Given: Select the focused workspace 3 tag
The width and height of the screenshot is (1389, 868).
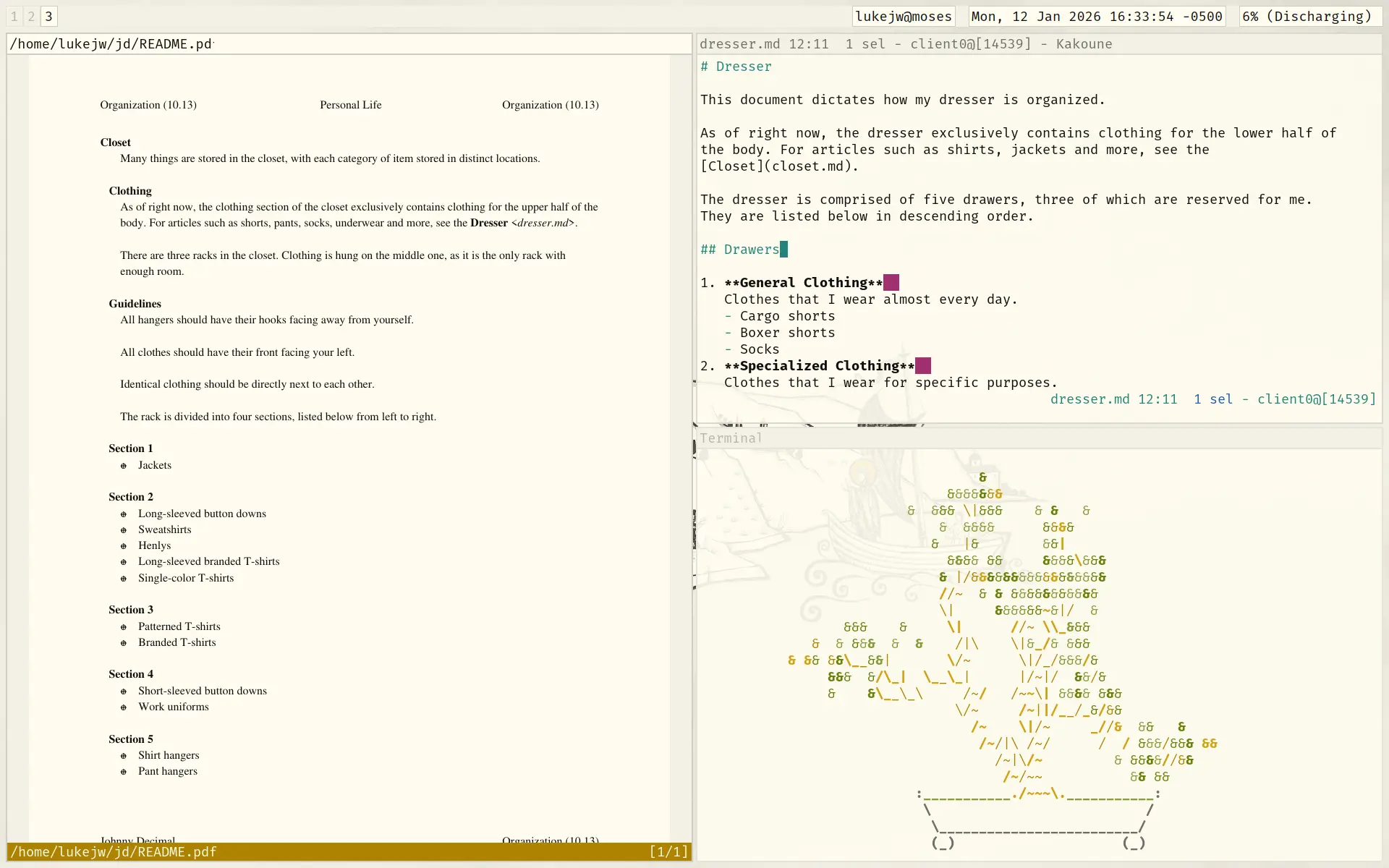Looking at the screenshot, I should tap(48, 16).
